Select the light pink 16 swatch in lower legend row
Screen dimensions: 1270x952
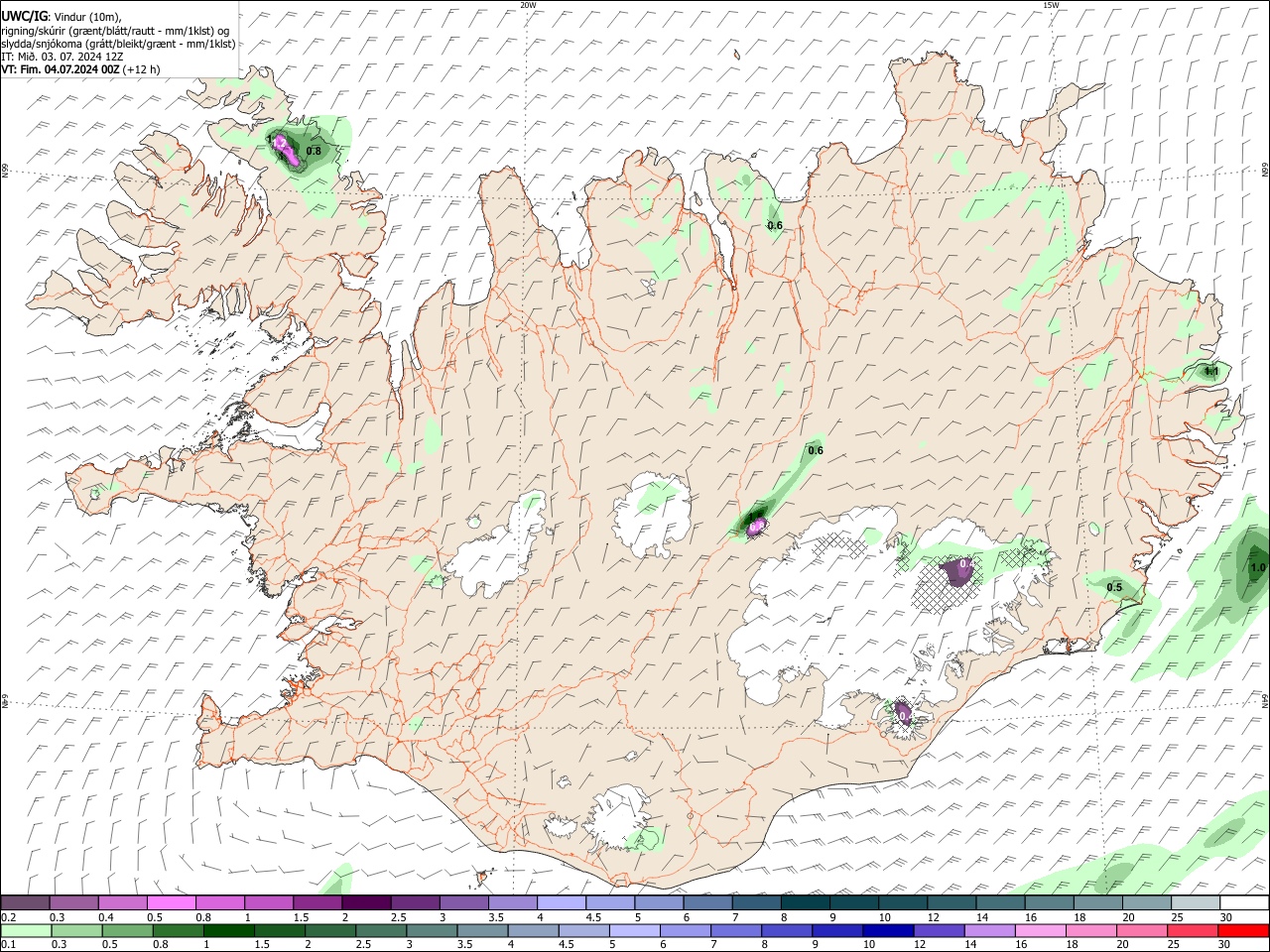pos(1042,930)
